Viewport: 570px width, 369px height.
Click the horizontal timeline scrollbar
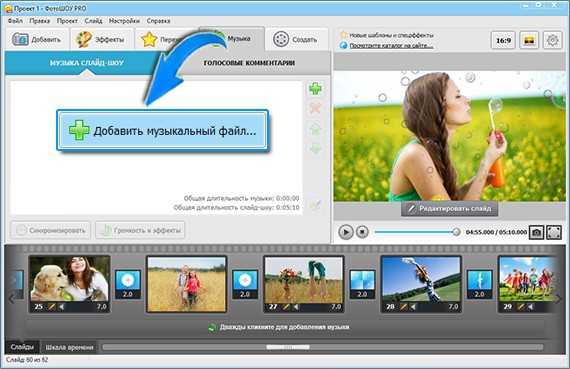pyautogui.click(x=323, y=347)
